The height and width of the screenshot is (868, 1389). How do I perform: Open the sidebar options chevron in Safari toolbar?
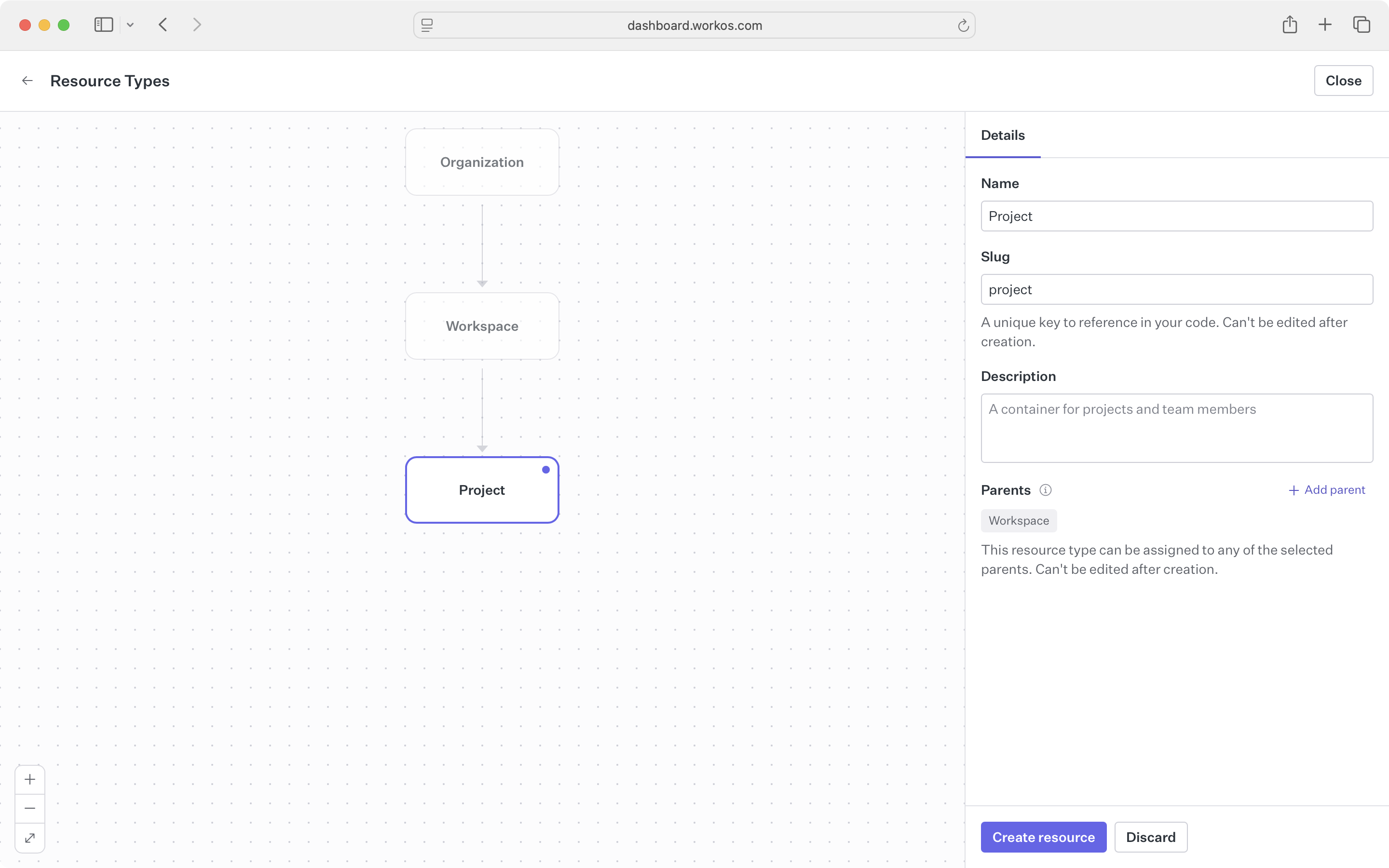(x=130, y=24)
